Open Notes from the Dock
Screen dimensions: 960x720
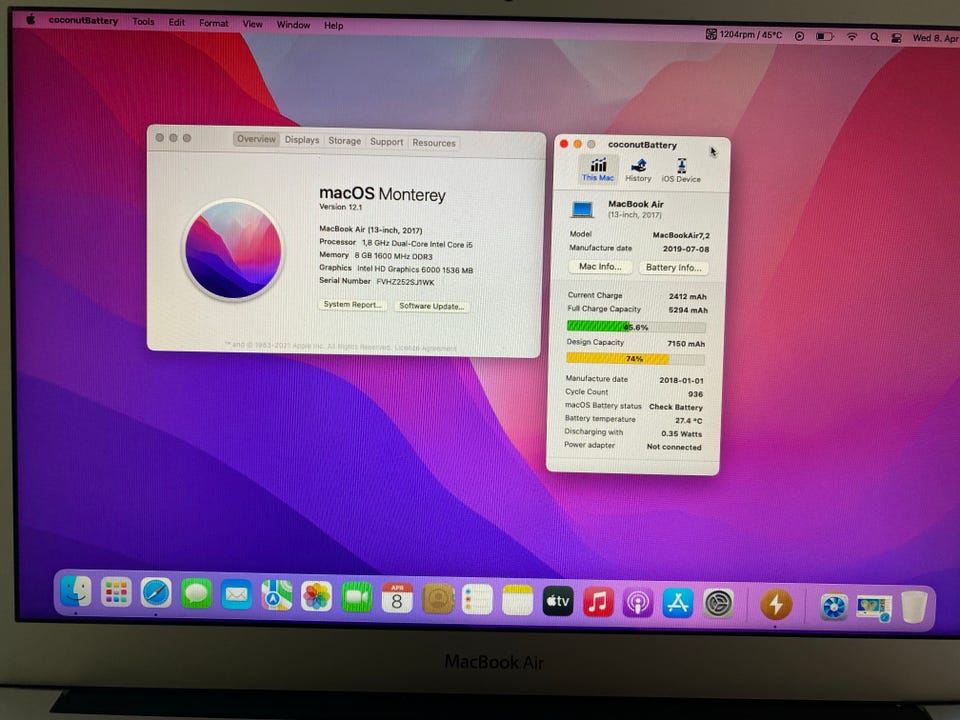pyautogui.click(x=518, y=600)
